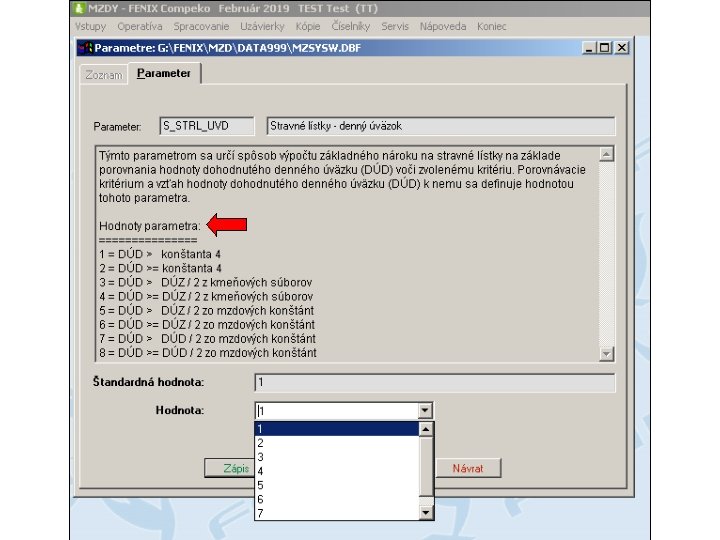Screen dimensions: 720x540
Task: Open the Spracovanie menu
Action: [201, 26]
